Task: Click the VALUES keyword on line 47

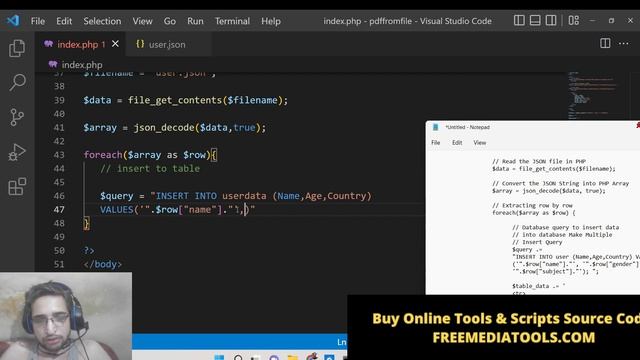Action: point(117,209)
